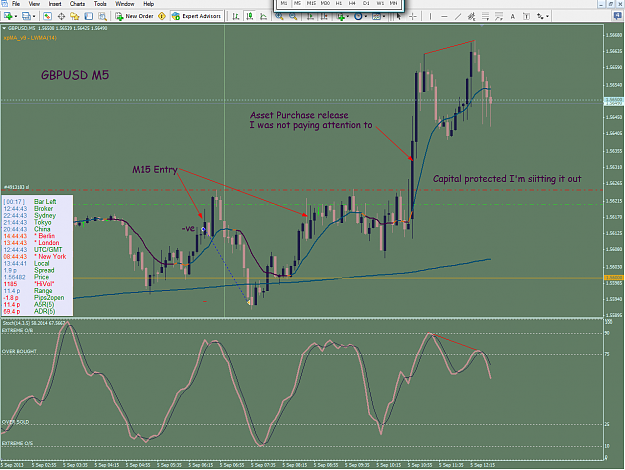Select the horizontal line drawing tool

[444, 16]
